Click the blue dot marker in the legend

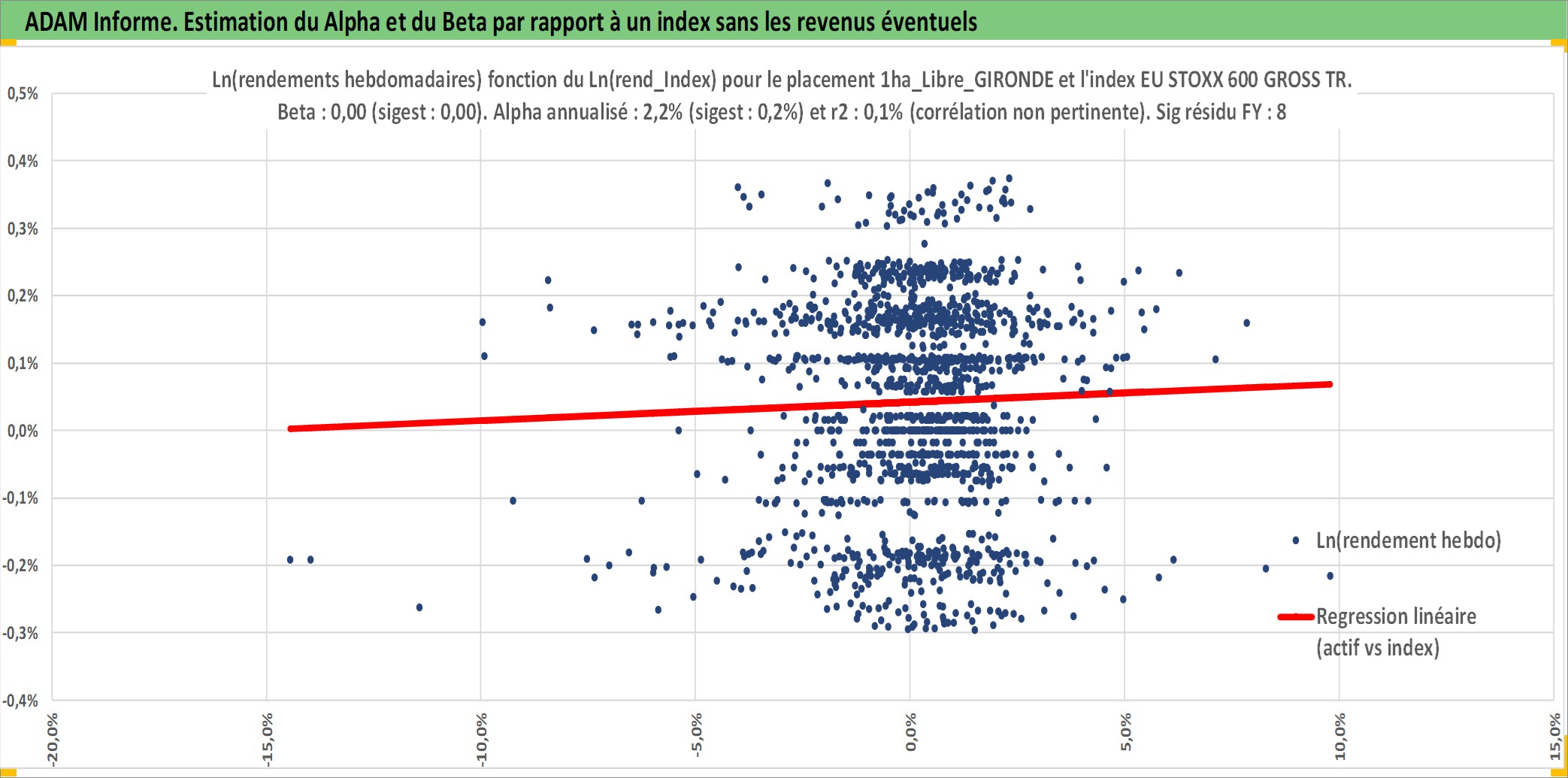coord(1296,540)
